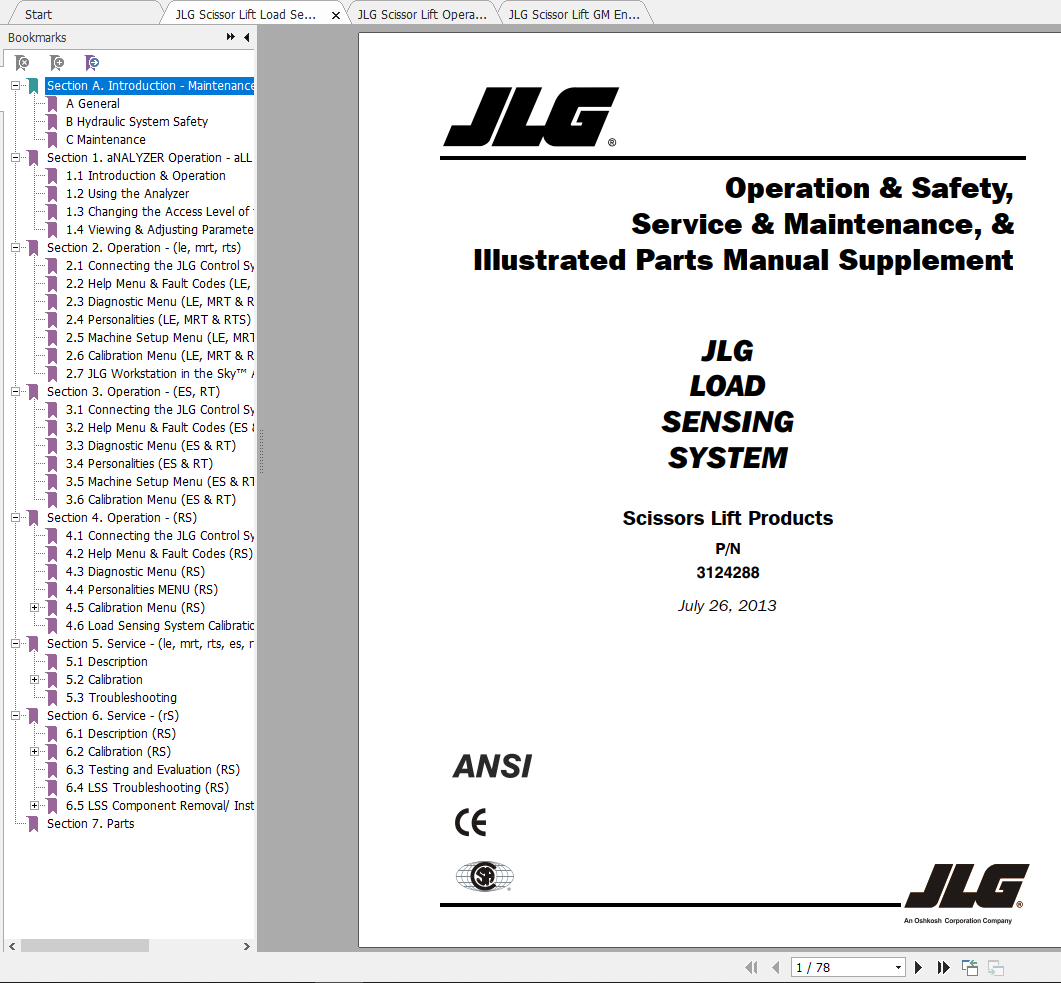The height and width of the screenshot is (983, 1061).
Task: Click the previous view icon in status bar
Action: click(970, 967)
